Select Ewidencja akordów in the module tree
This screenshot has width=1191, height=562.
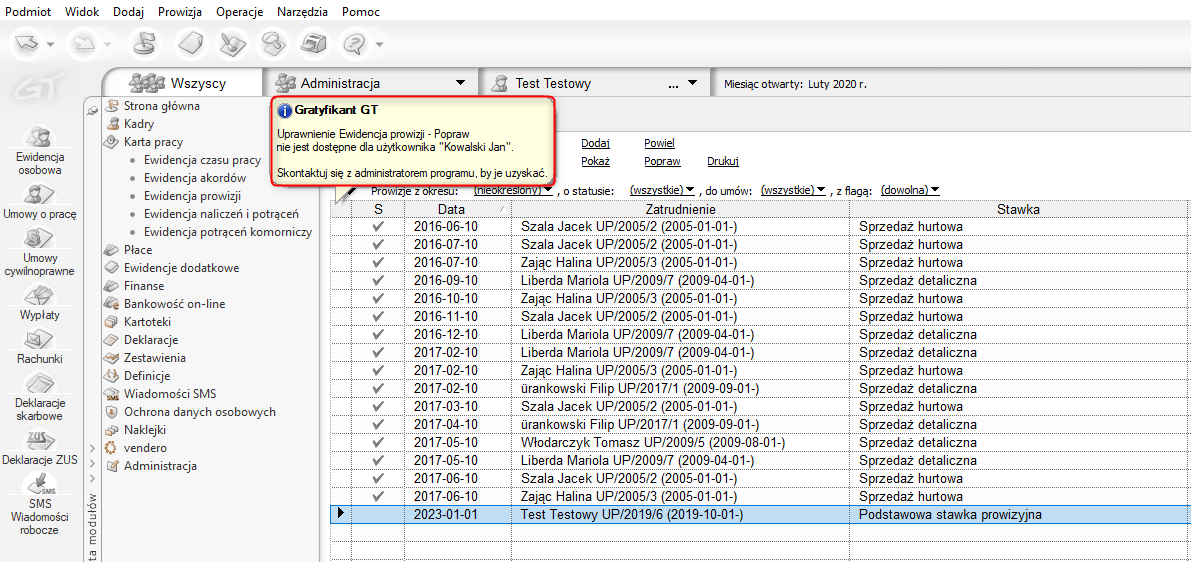click(x=195, y=178)
